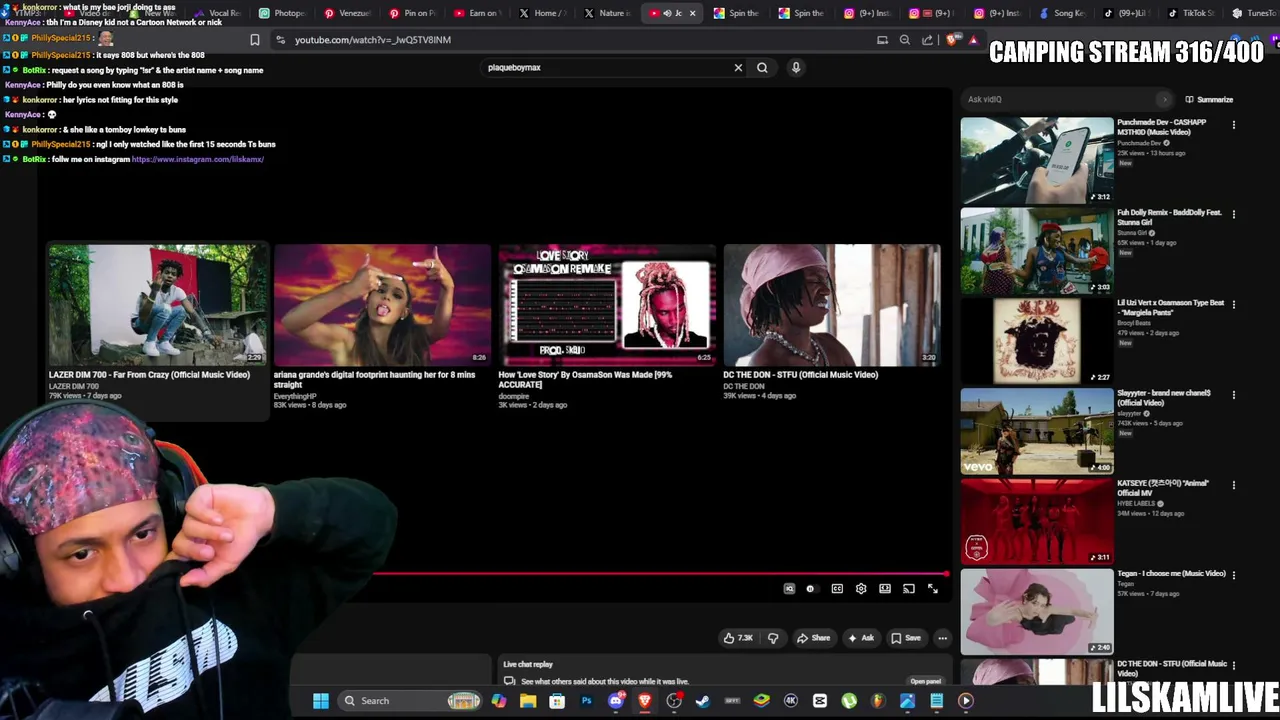Turn on closed captions in the player
The image size is (1280, 720).
[x=837, y=589]
